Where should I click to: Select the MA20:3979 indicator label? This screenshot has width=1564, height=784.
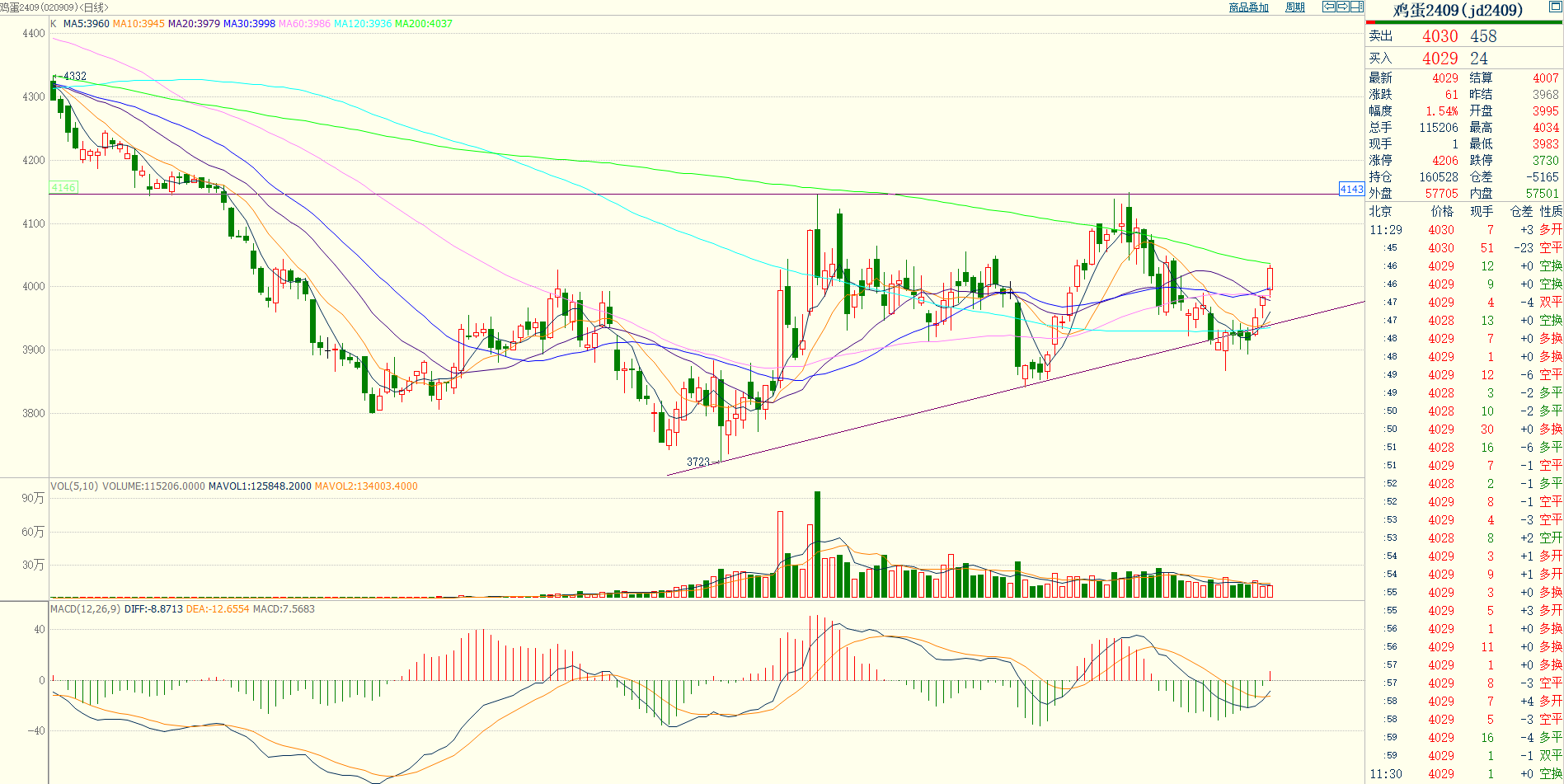pos(194,24)
